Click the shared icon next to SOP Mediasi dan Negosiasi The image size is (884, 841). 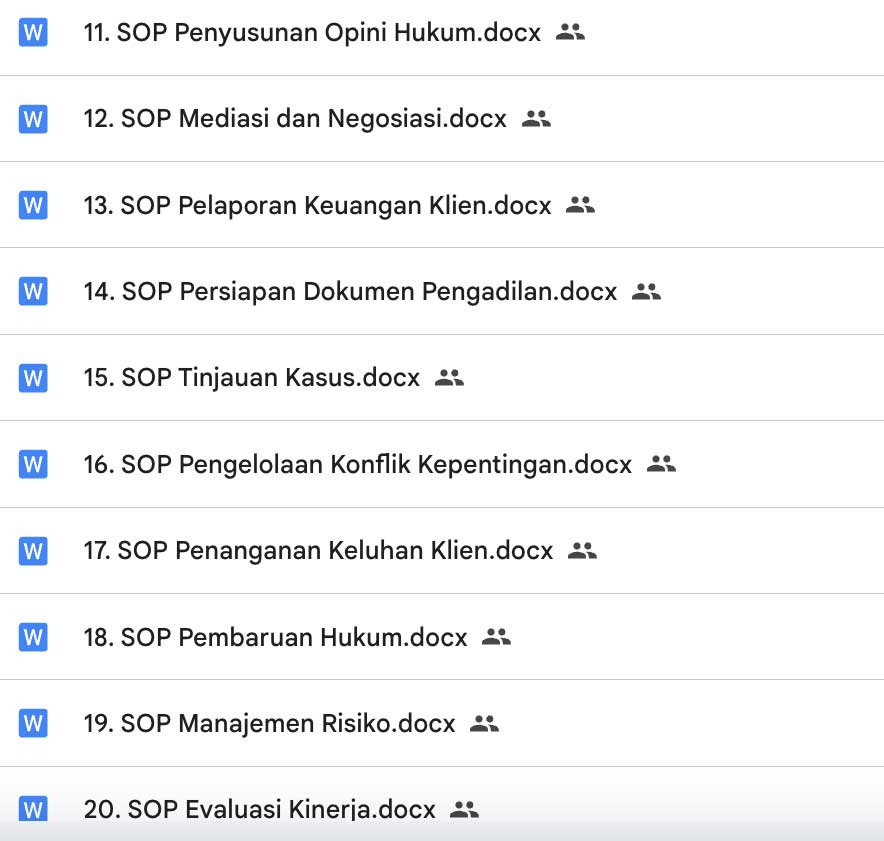click(536, 118)
